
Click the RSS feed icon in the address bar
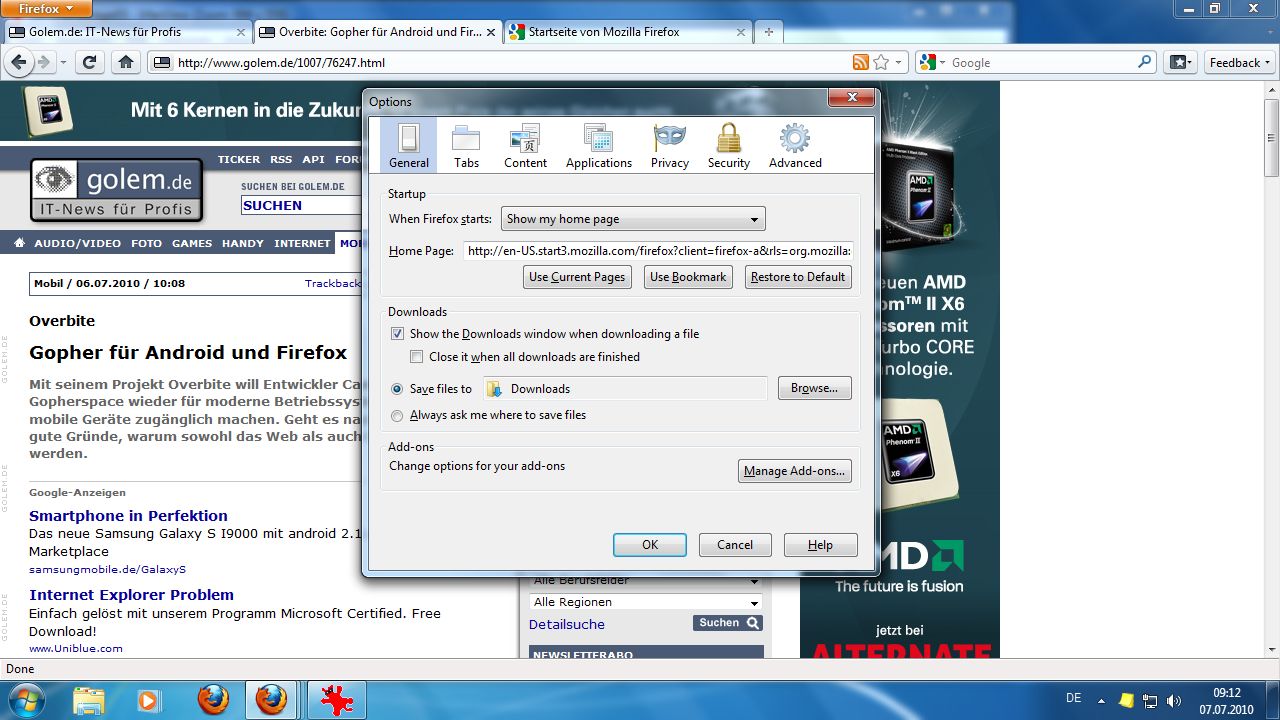859,61
